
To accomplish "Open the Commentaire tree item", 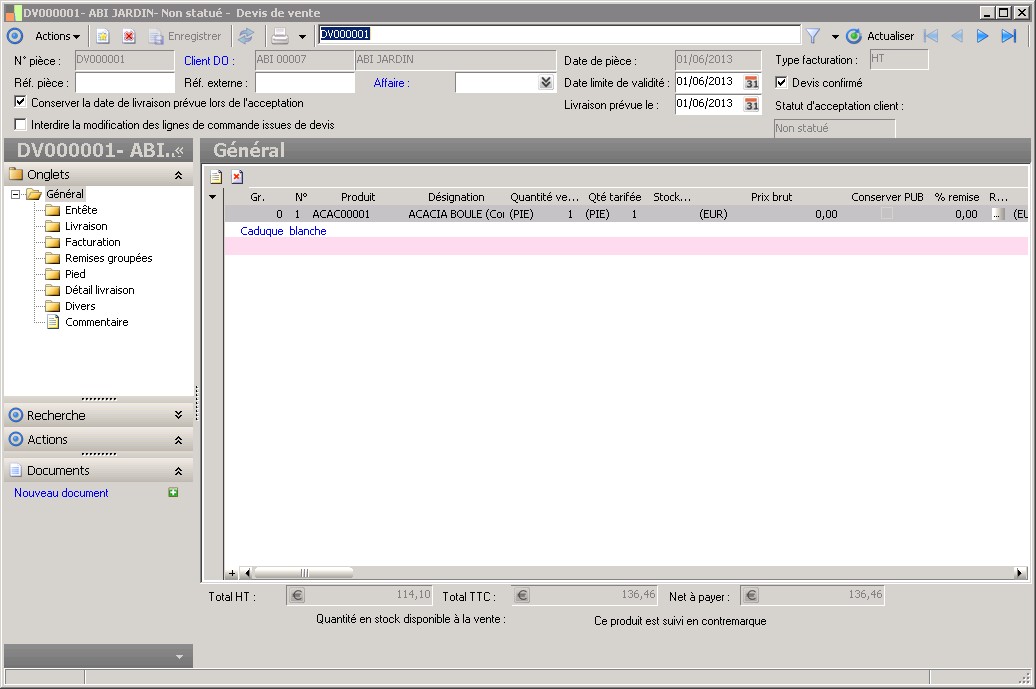I will 96,322.
